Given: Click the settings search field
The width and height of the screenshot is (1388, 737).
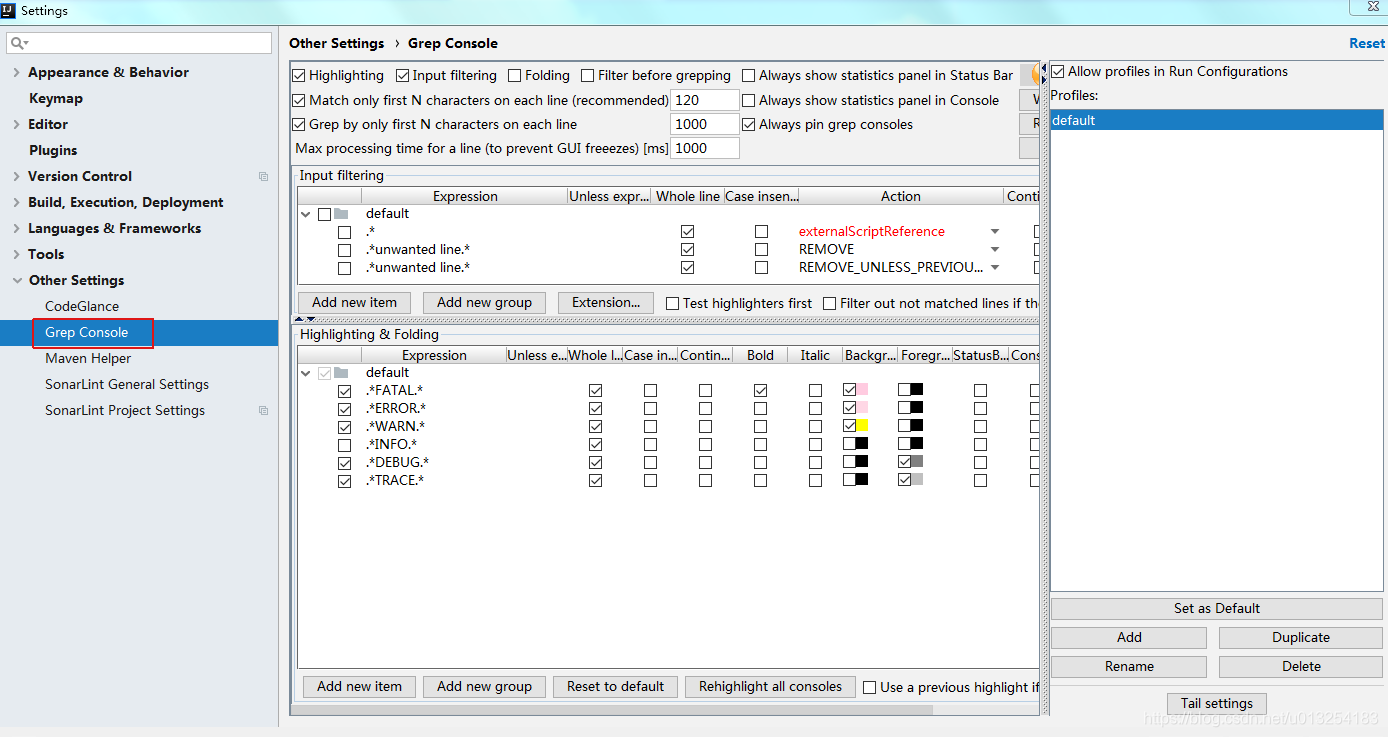Looking at the screenshot, I should point(139,43).
